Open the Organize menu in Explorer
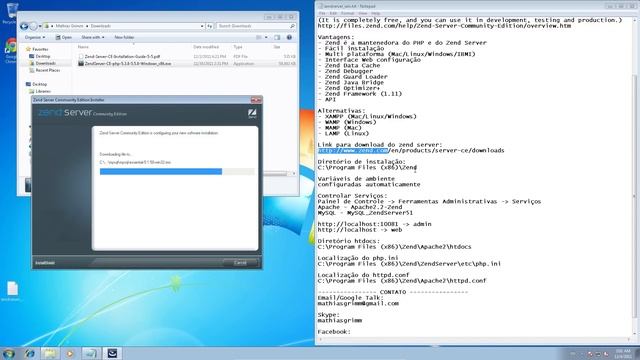Screen dimensions: 640x360 [x=35, y=37]
